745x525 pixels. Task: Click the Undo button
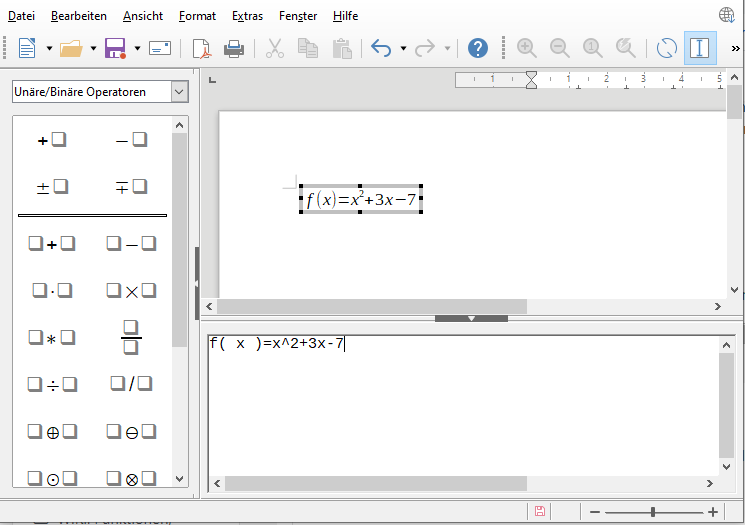pyautogui.click(x=381, y=48)
